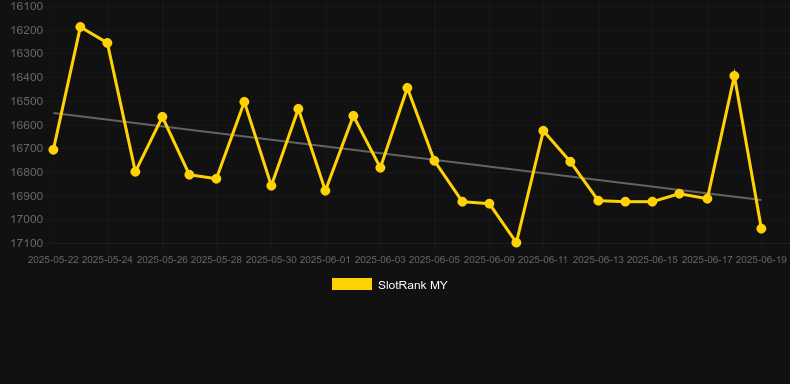Select the data point above 2025-06-01

click(x=325, y=190)
